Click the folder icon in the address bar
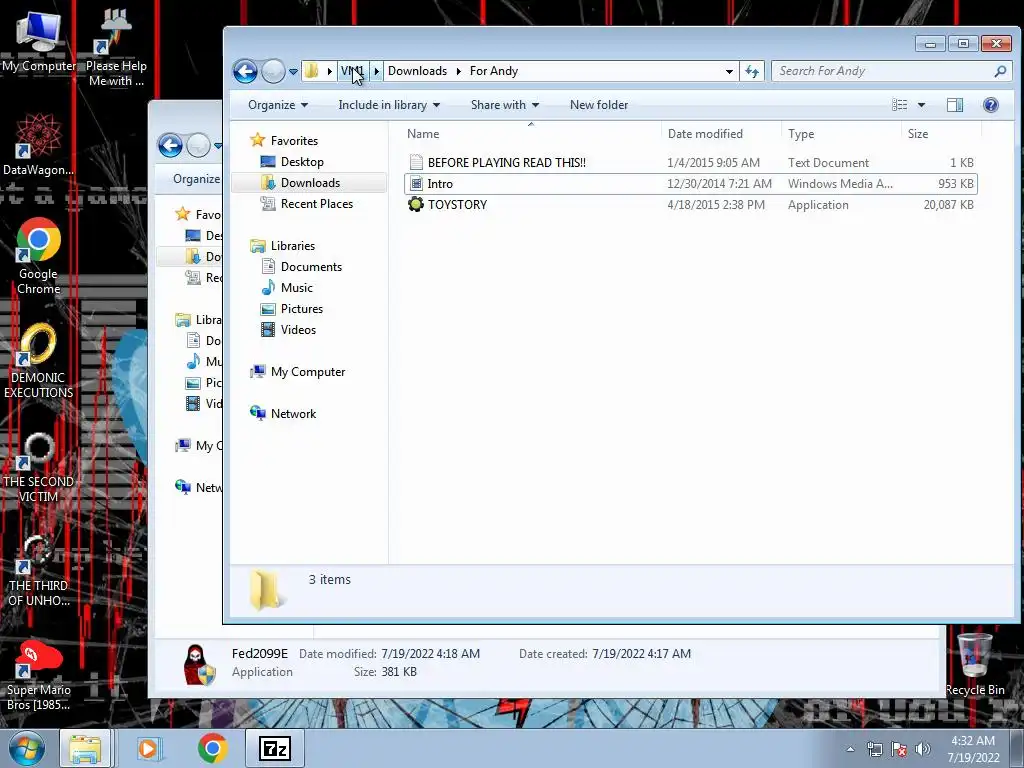 [312, 71]
